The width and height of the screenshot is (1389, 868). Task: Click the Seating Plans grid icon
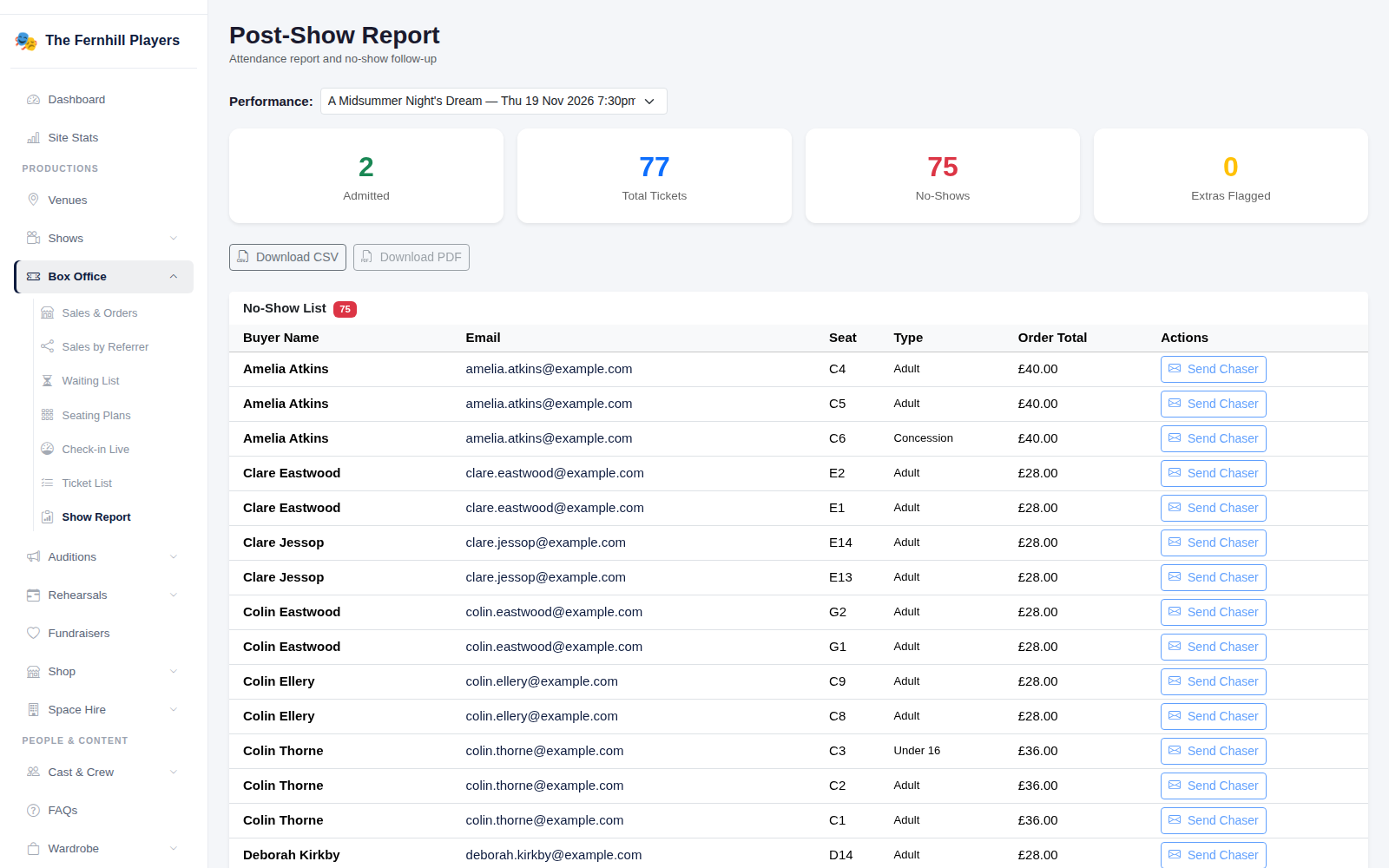(47, 416)
